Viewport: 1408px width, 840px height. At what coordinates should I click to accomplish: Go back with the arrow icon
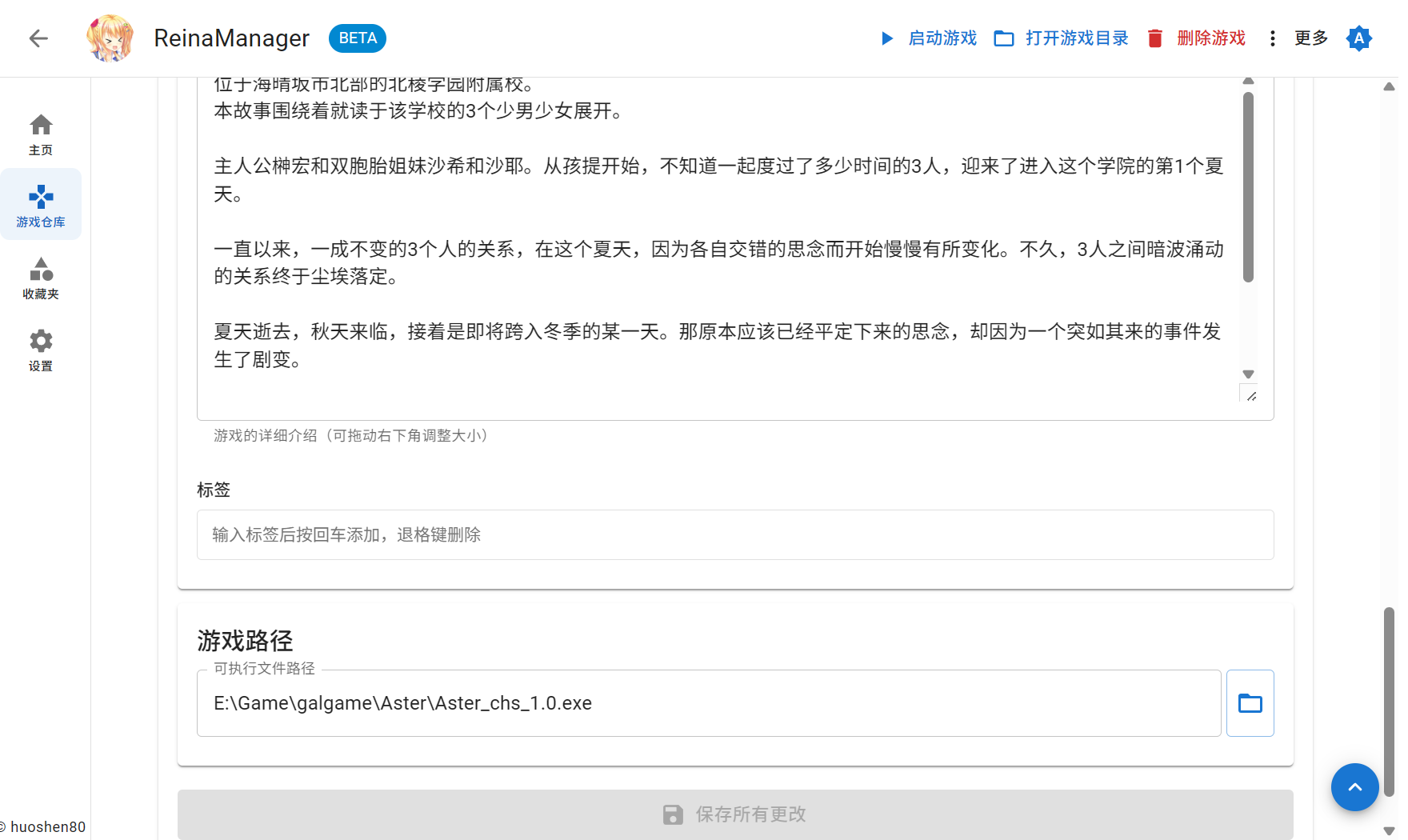(x=38, y=38)
